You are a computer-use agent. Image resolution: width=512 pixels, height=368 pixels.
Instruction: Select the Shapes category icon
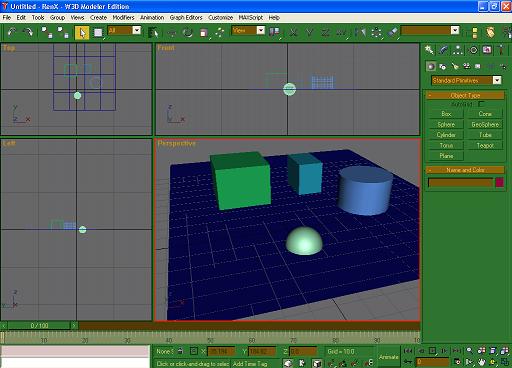point(442,67)
